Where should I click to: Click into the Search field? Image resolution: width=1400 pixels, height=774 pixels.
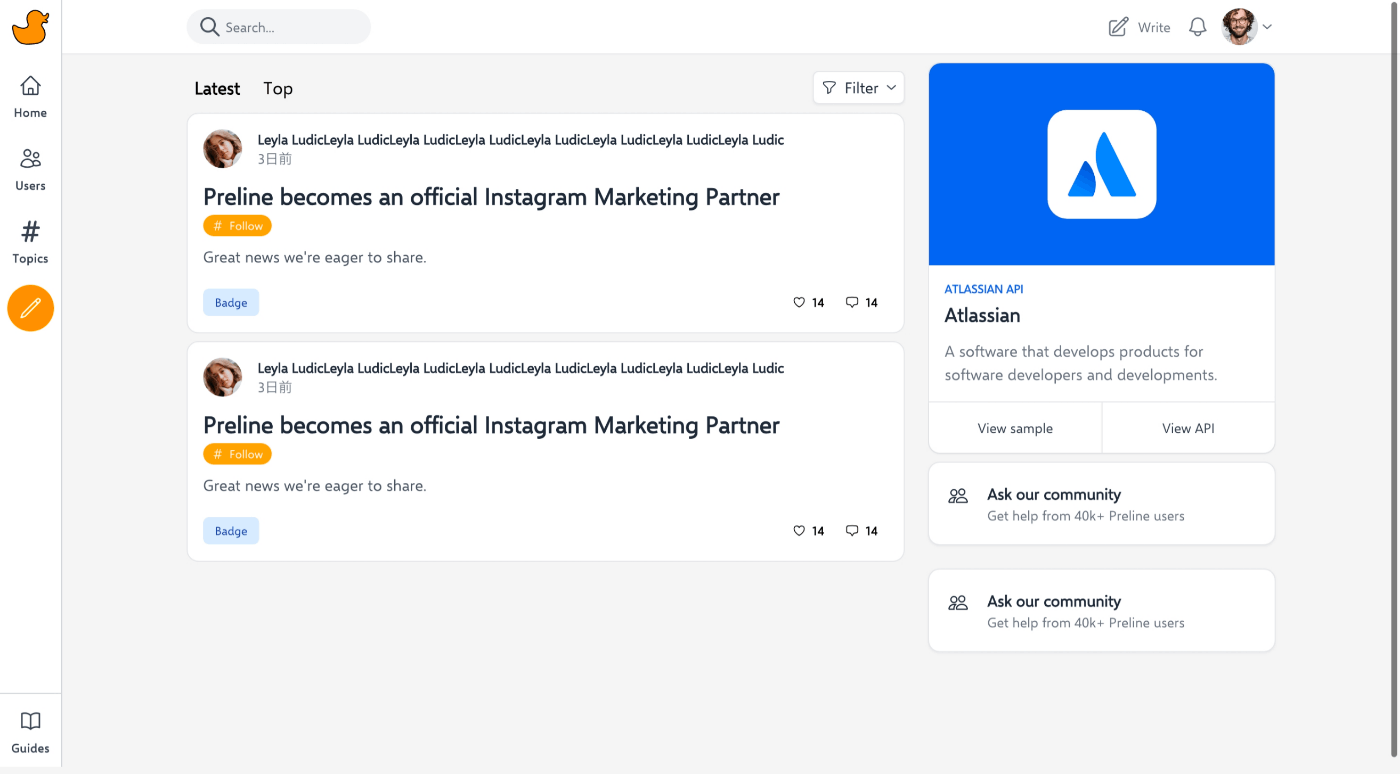click(x=279, y=27)
